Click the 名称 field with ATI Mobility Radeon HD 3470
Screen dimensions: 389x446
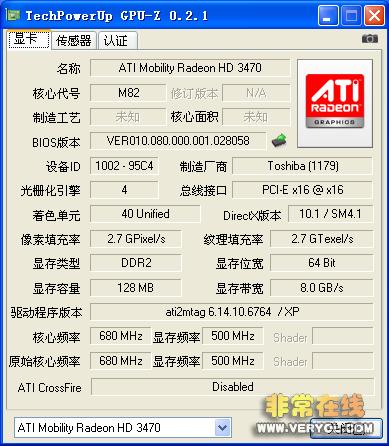coord(190,68)
